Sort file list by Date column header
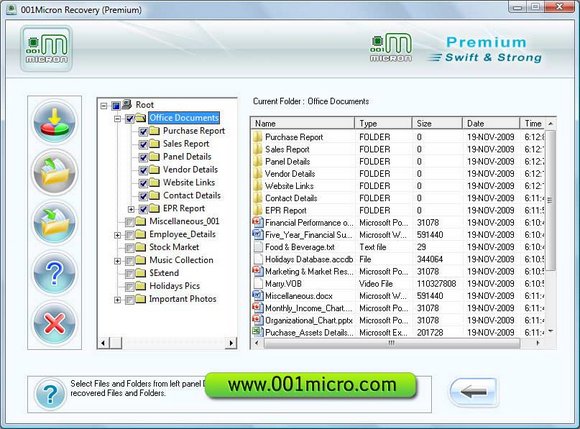This screenshot has width=580, height=429. 491,123
